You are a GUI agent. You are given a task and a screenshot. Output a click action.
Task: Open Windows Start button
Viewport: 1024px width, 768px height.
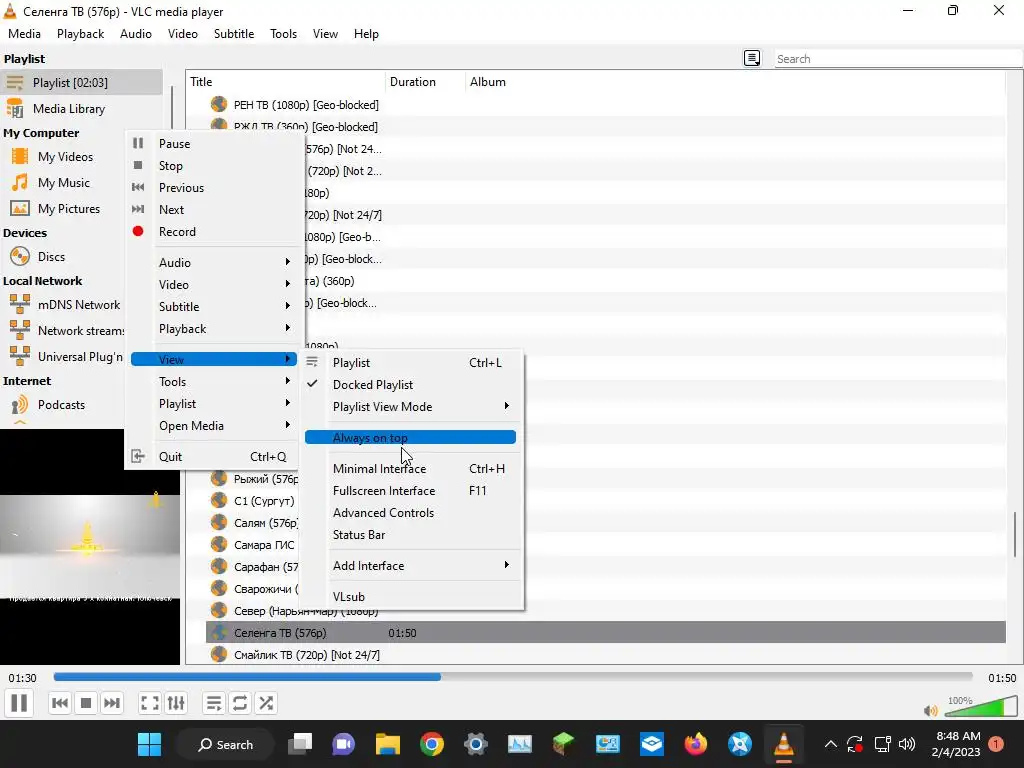click(150, 744)
